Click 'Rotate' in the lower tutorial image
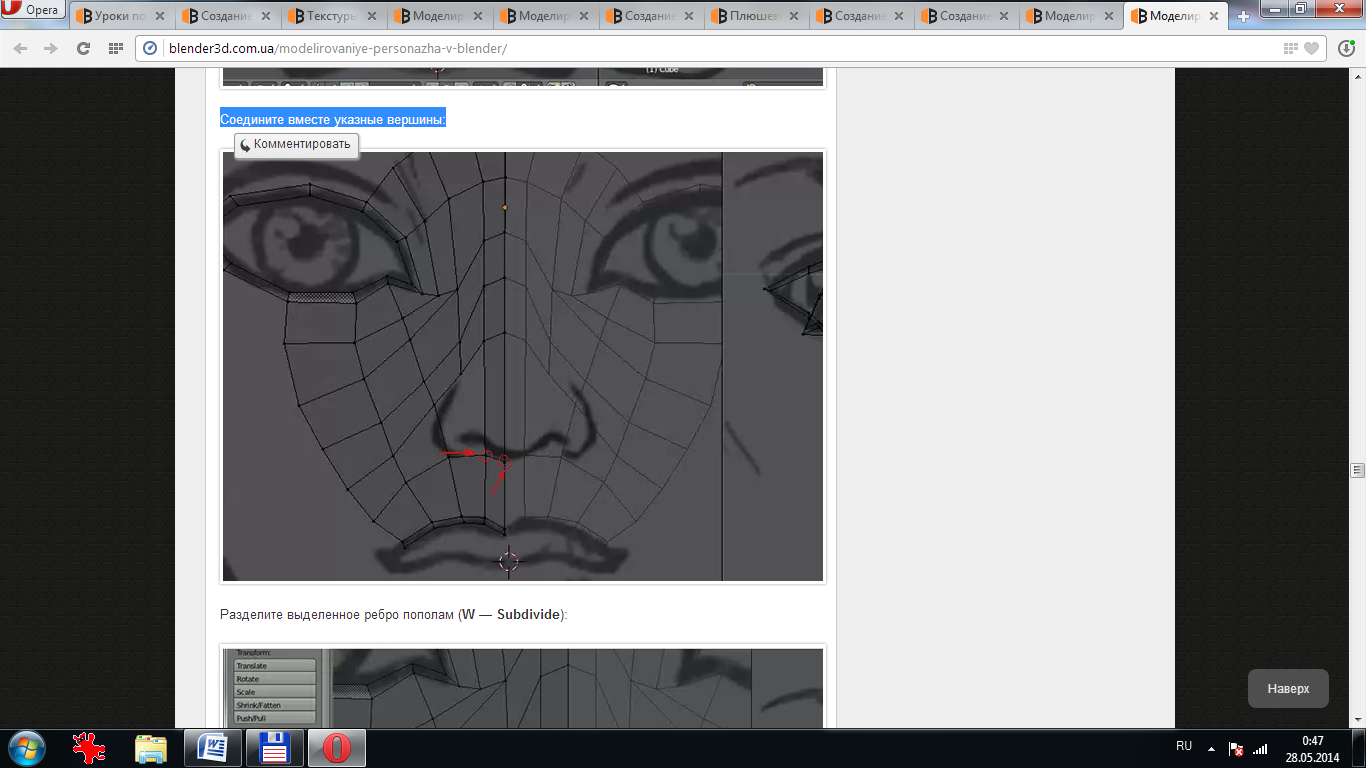Image resolution: width=1366 pixels, height=768 pixels. coord(274,679)
